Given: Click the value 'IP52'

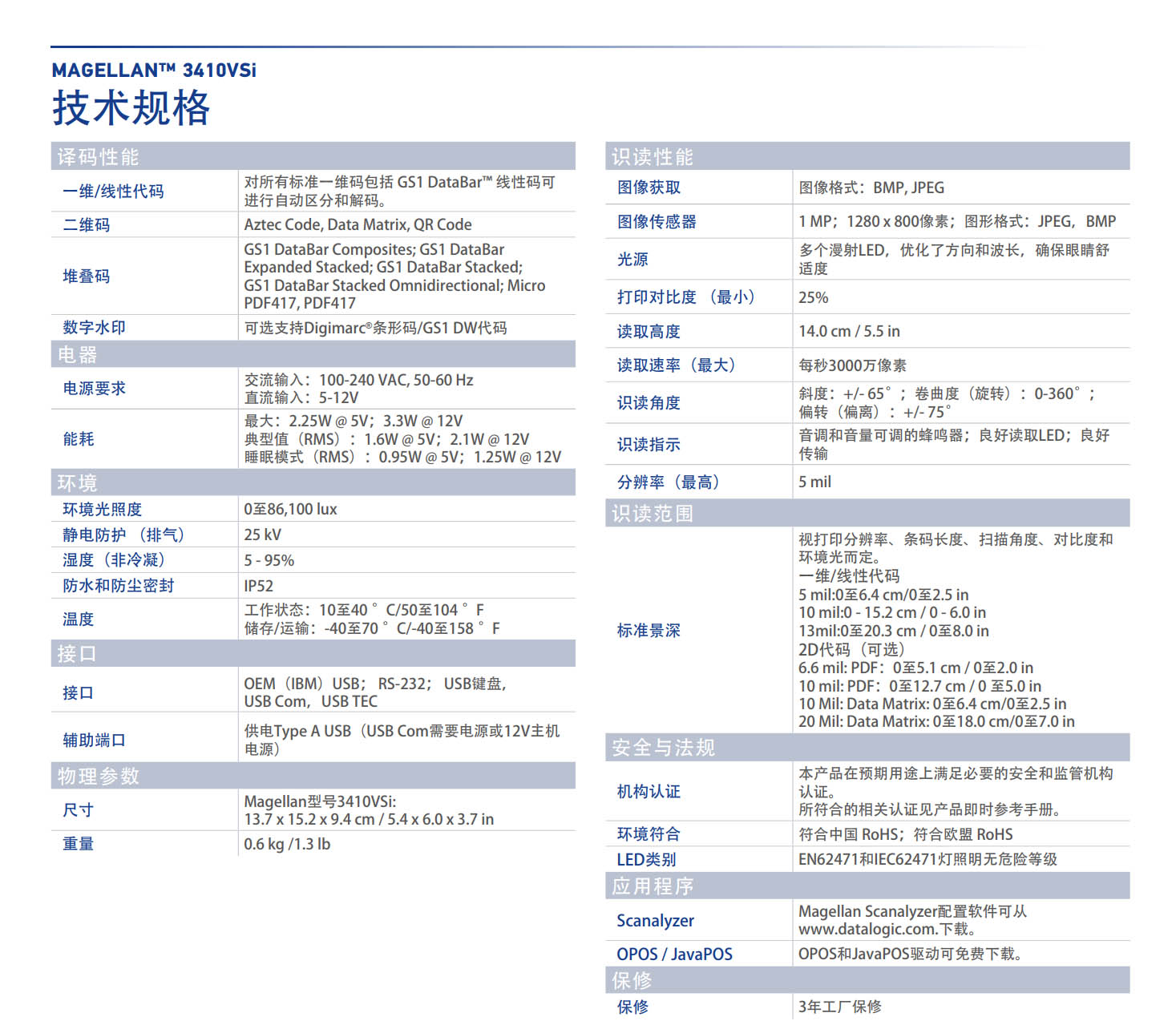Looking at the screenshot, I should coord(258,586).
